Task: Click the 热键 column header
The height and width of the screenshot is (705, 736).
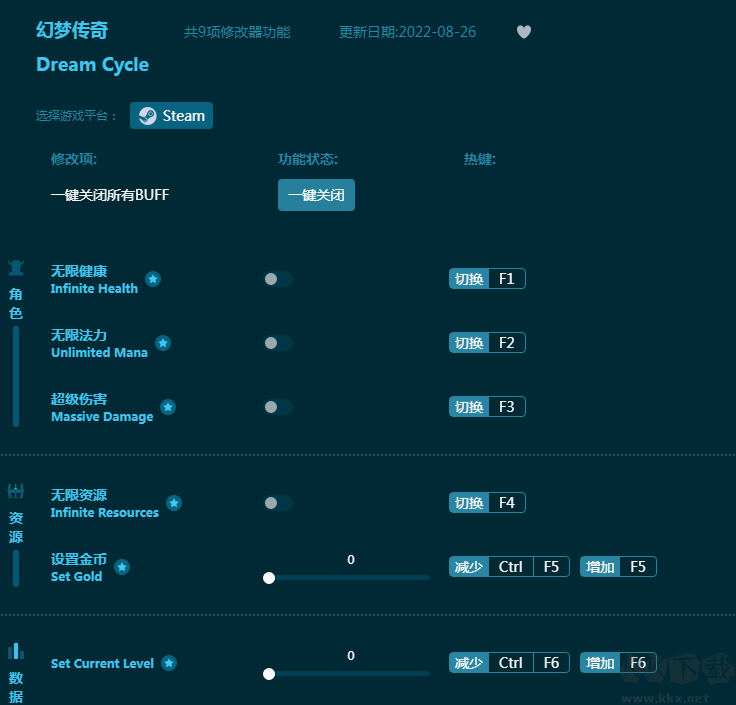Action: pyautogui.click(x=480, y=159)
